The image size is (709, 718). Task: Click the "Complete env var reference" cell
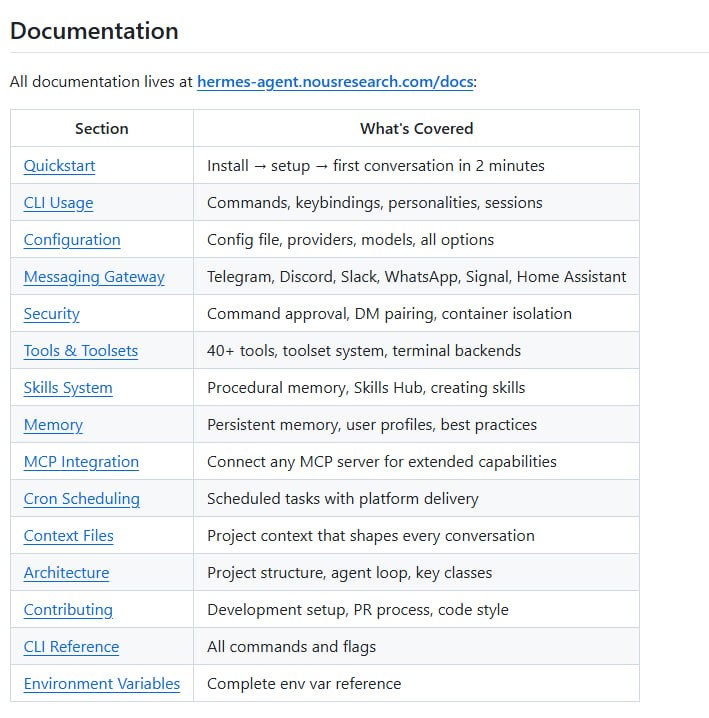click(x=304, y=684)
